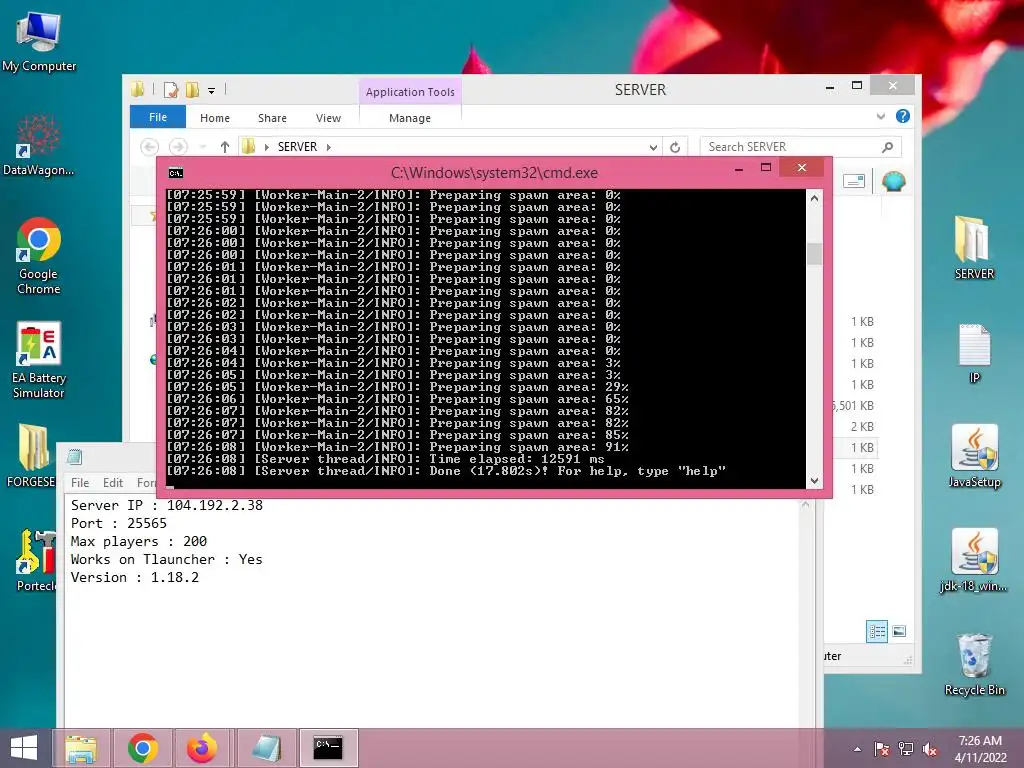Open the Manage tab under Application Tools
The width and height of the screenshot is (1024, 768).
coord(410,118)
